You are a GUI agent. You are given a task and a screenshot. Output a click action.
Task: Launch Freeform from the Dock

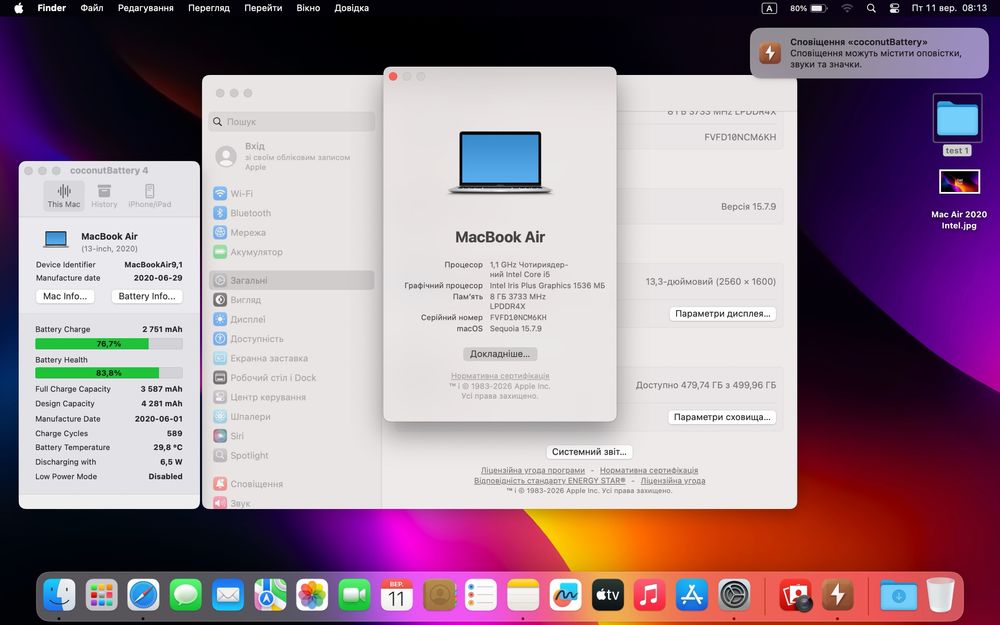click(x=565, y=595)
